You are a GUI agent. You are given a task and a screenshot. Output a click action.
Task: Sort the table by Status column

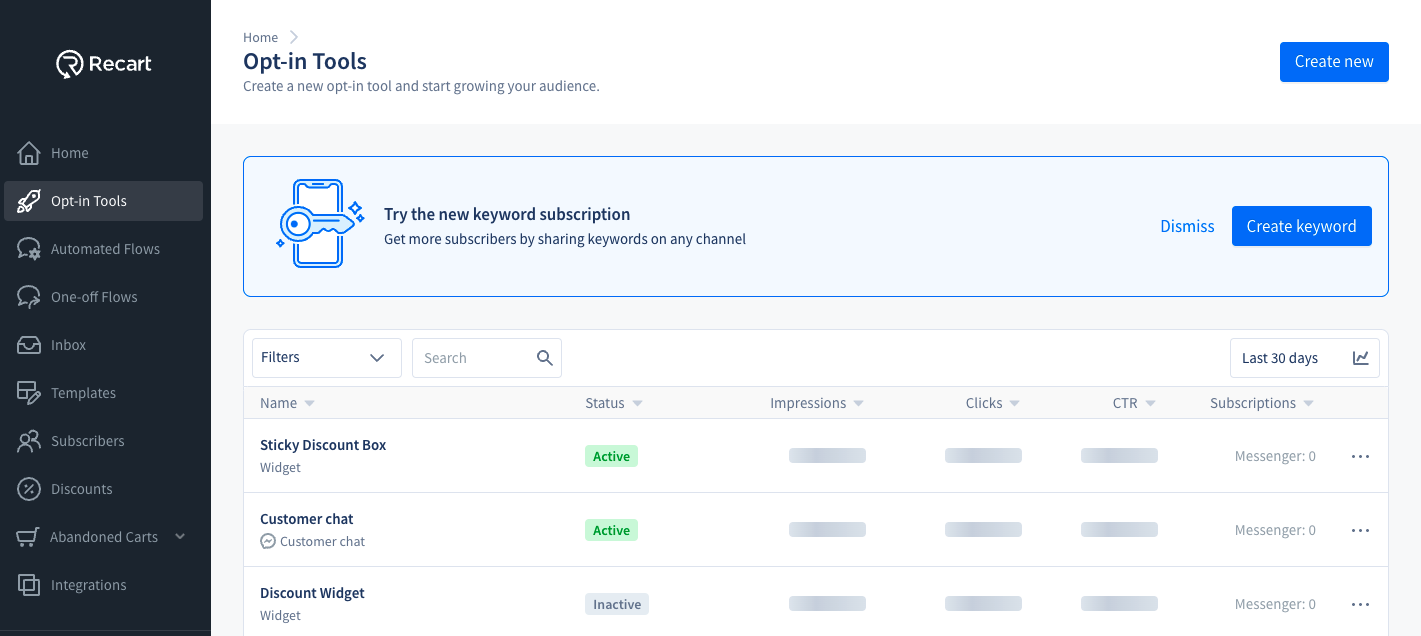pyautogui.click(x=637, y=404)
